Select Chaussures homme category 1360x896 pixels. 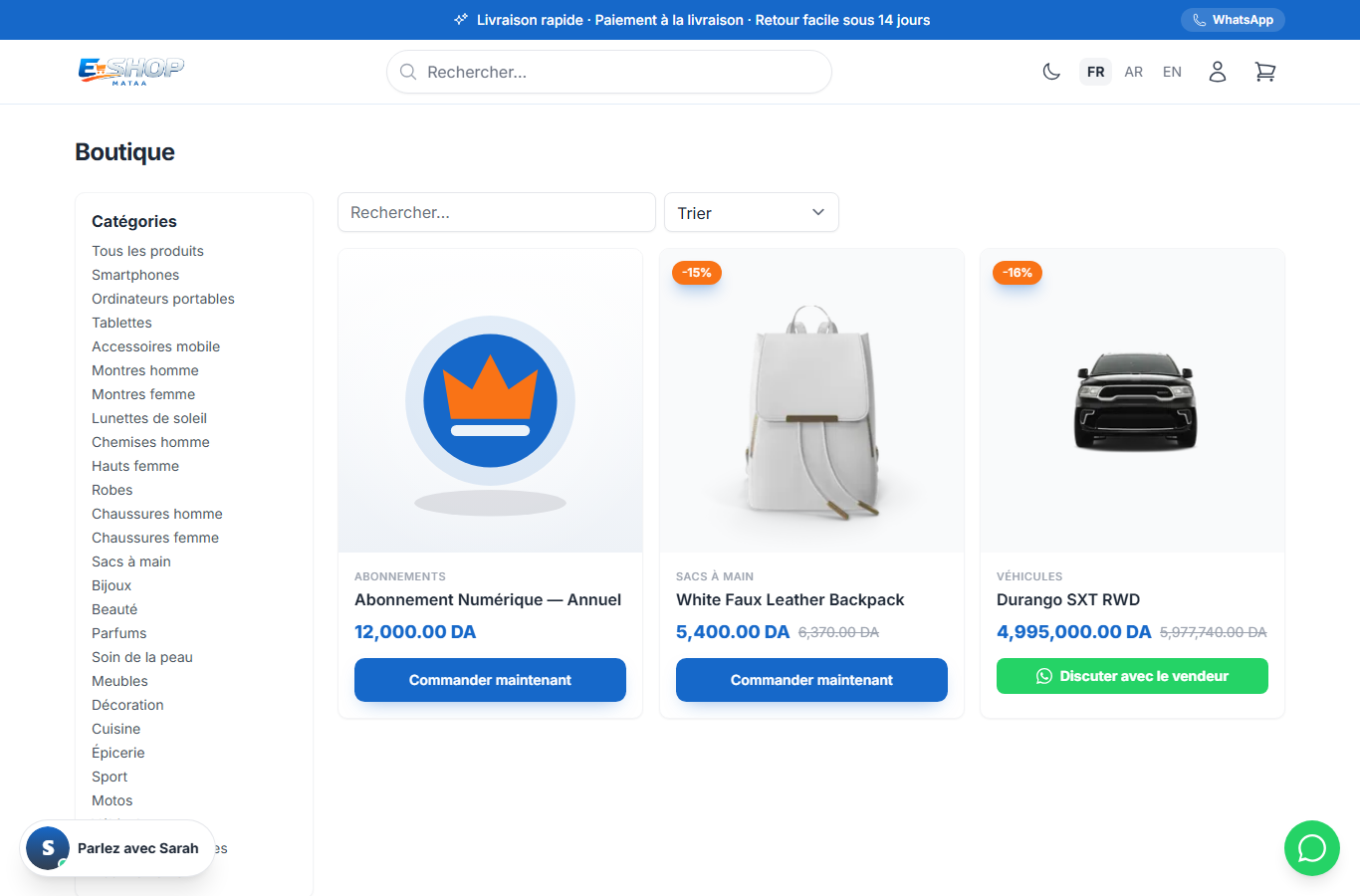click(157, 514)
